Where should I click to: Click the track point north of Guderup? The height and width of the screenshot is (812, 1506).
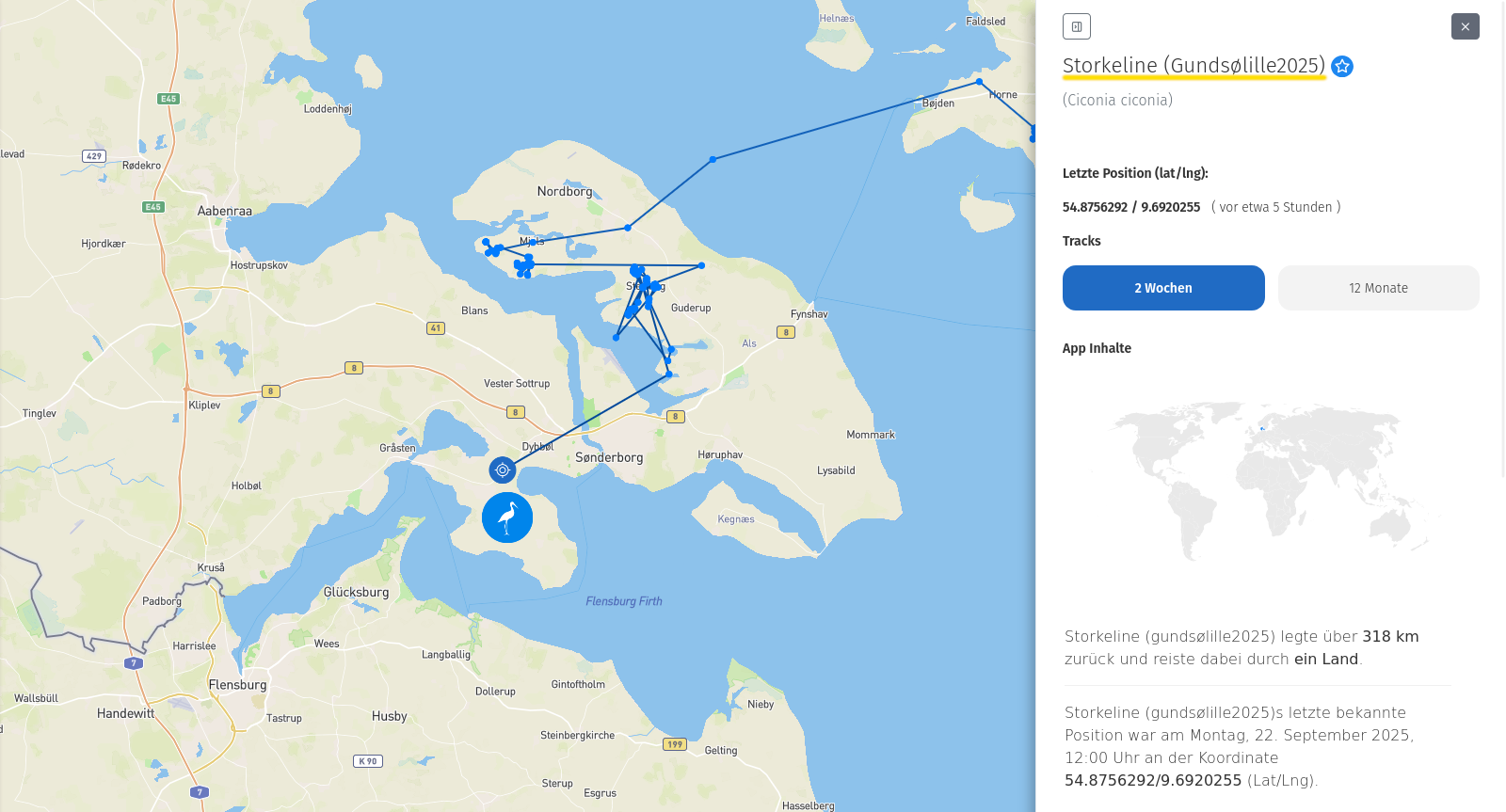pos(701,265)
